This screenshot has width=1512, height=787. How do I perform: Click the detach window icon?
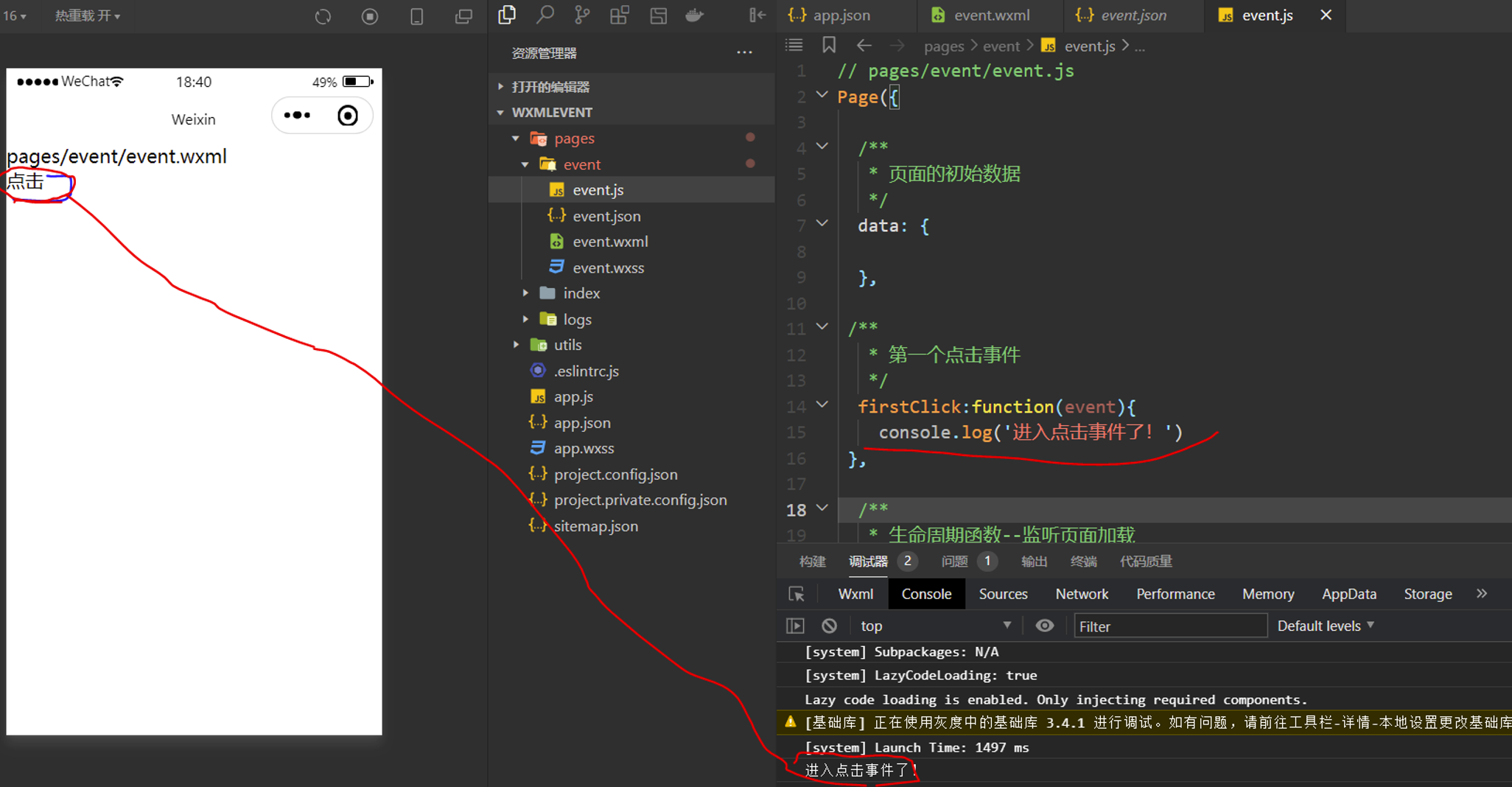coord(463,16)
